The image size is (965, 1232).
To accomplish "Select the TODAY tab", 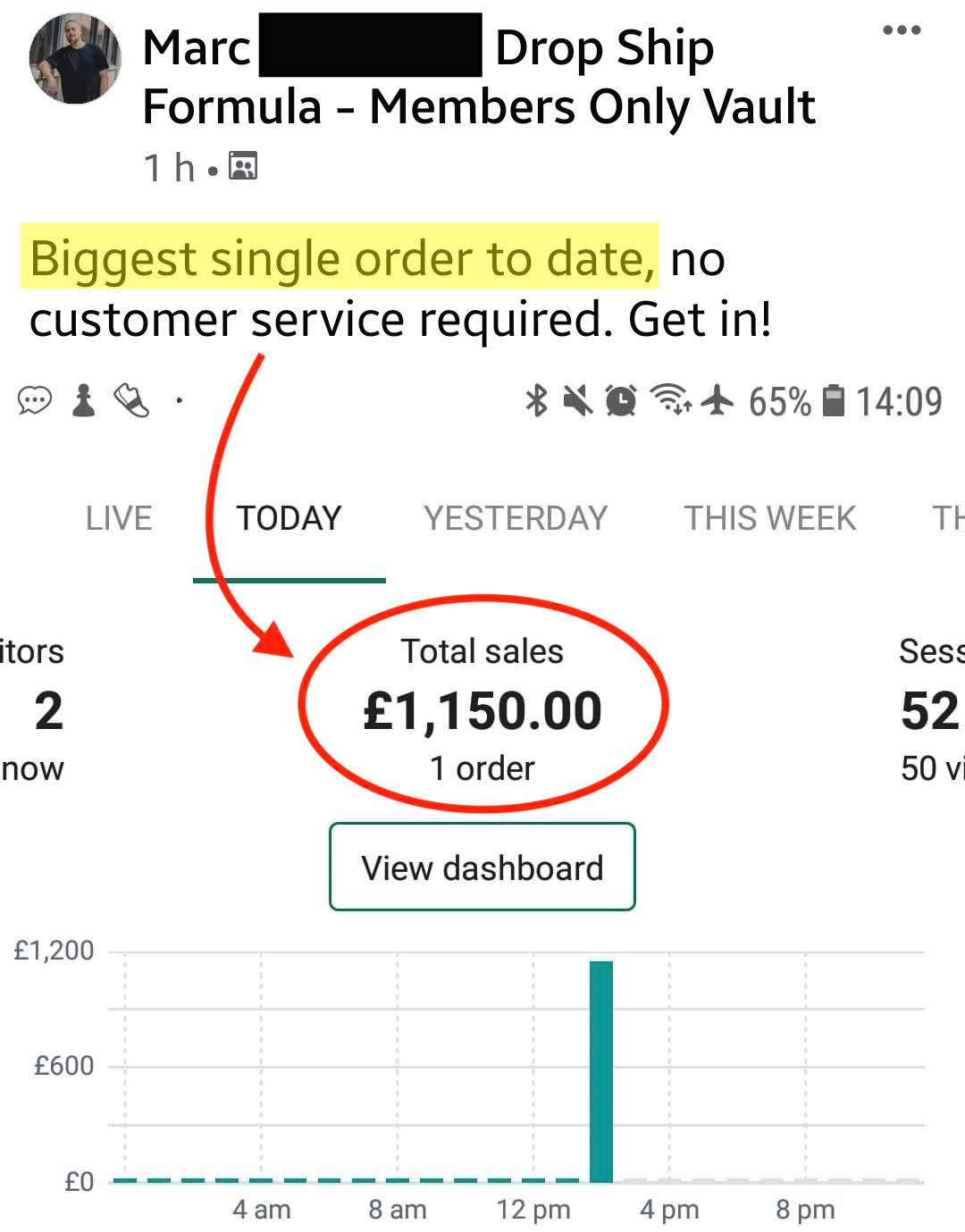I will tap(289, 518).
